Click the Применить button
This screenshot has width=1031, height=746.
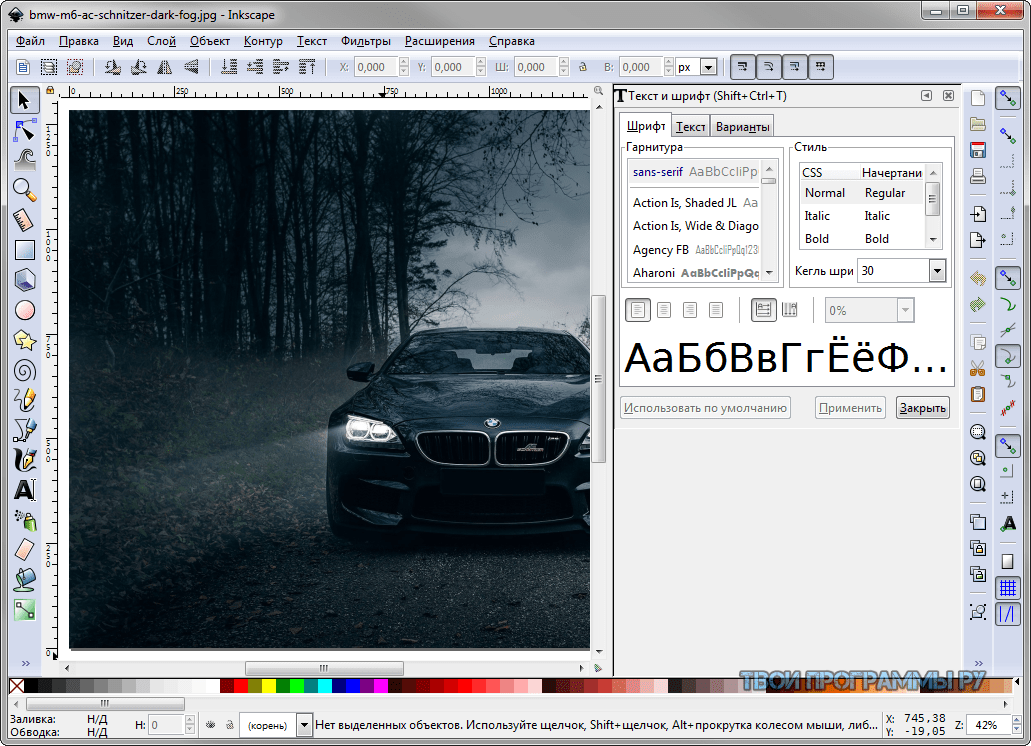click(850, 408)
